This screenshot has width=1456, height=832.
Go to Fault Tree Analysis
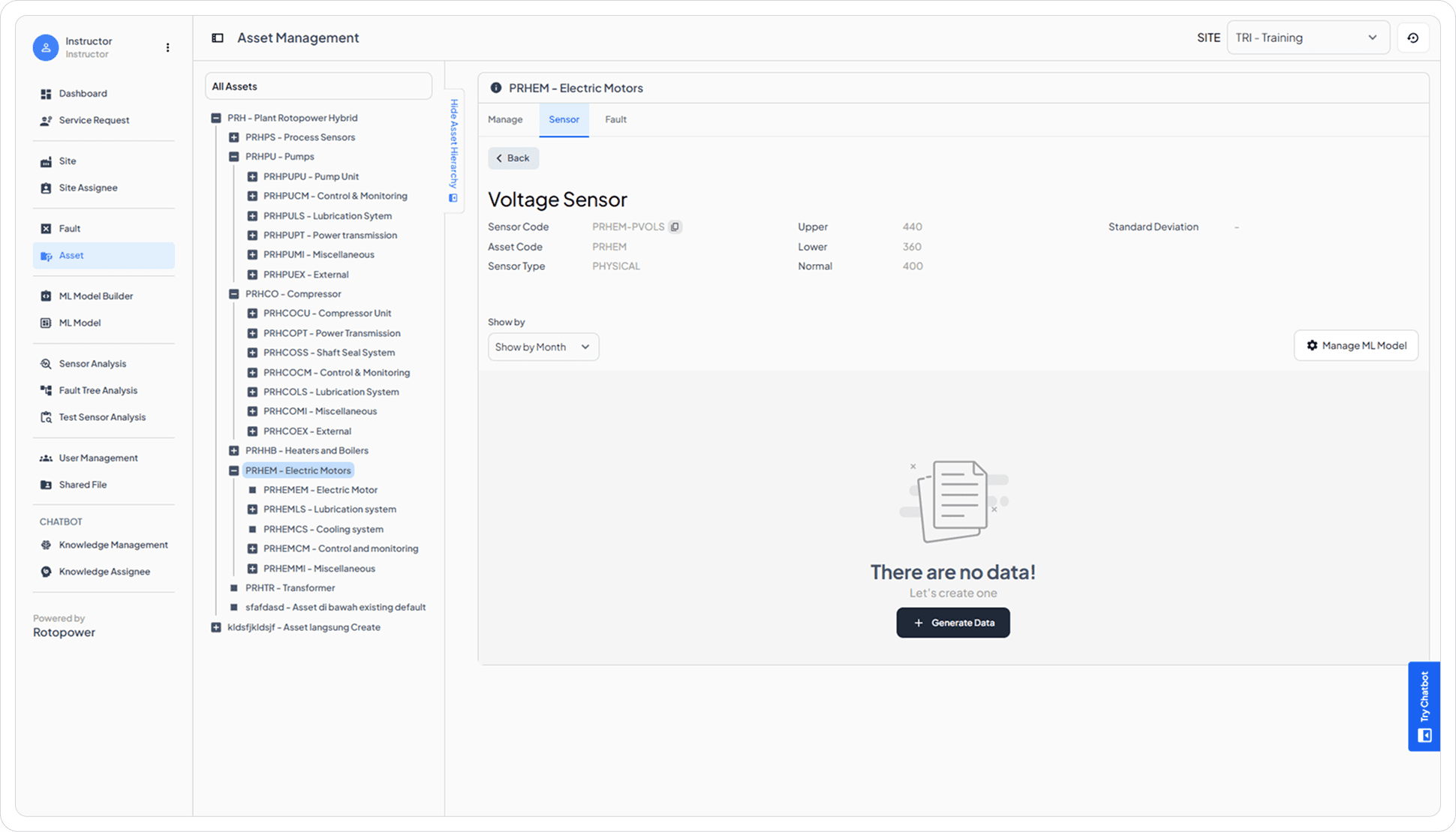point(98,390)
